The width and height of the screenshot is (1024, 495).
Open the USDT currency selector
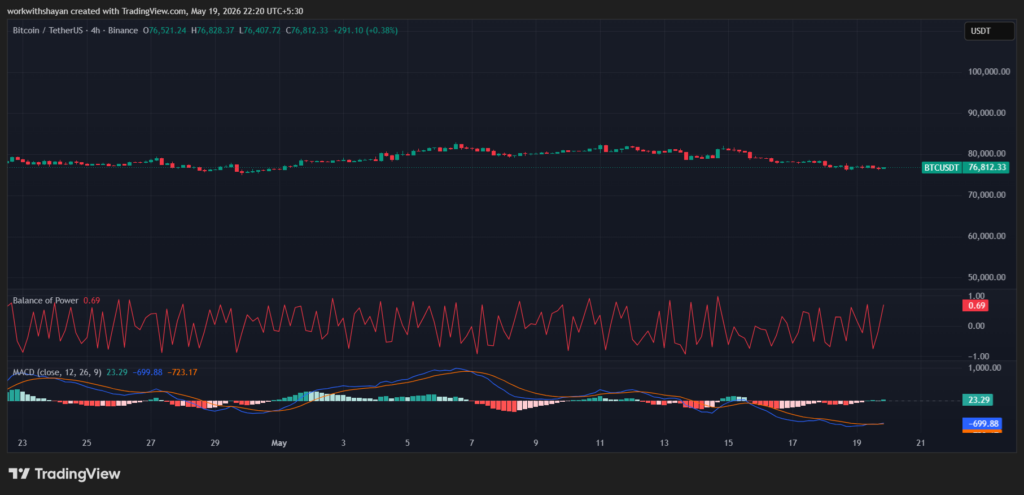[989, 31]
